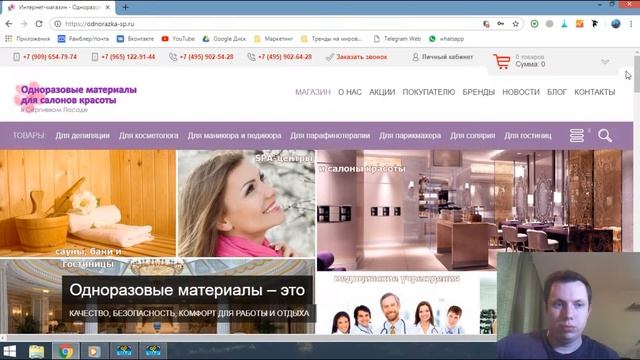Select Для парикмахера category
Image resolution: width=640 pixels, height=360 pixels.
tap(410, 135)
